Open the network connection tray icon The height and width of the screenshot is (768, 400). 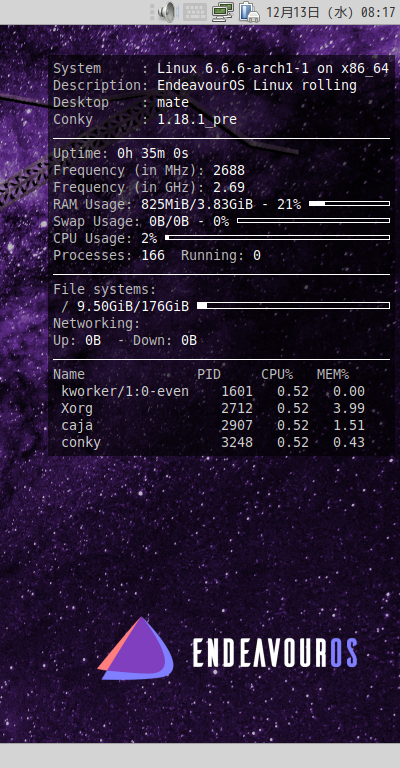(x=223, y=12)
